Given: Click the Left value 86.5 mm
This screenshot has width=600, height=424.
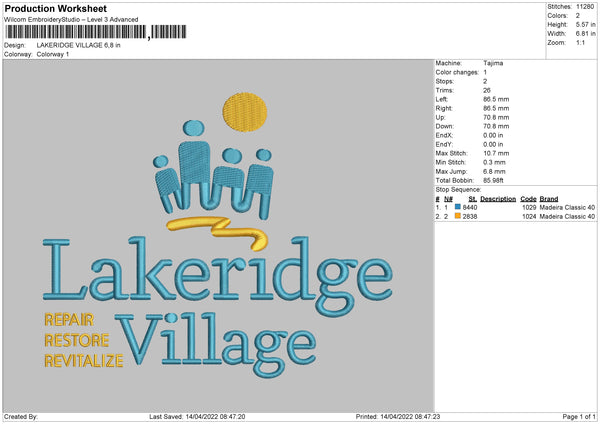Looking at the screenshot, I should [496, 99].
